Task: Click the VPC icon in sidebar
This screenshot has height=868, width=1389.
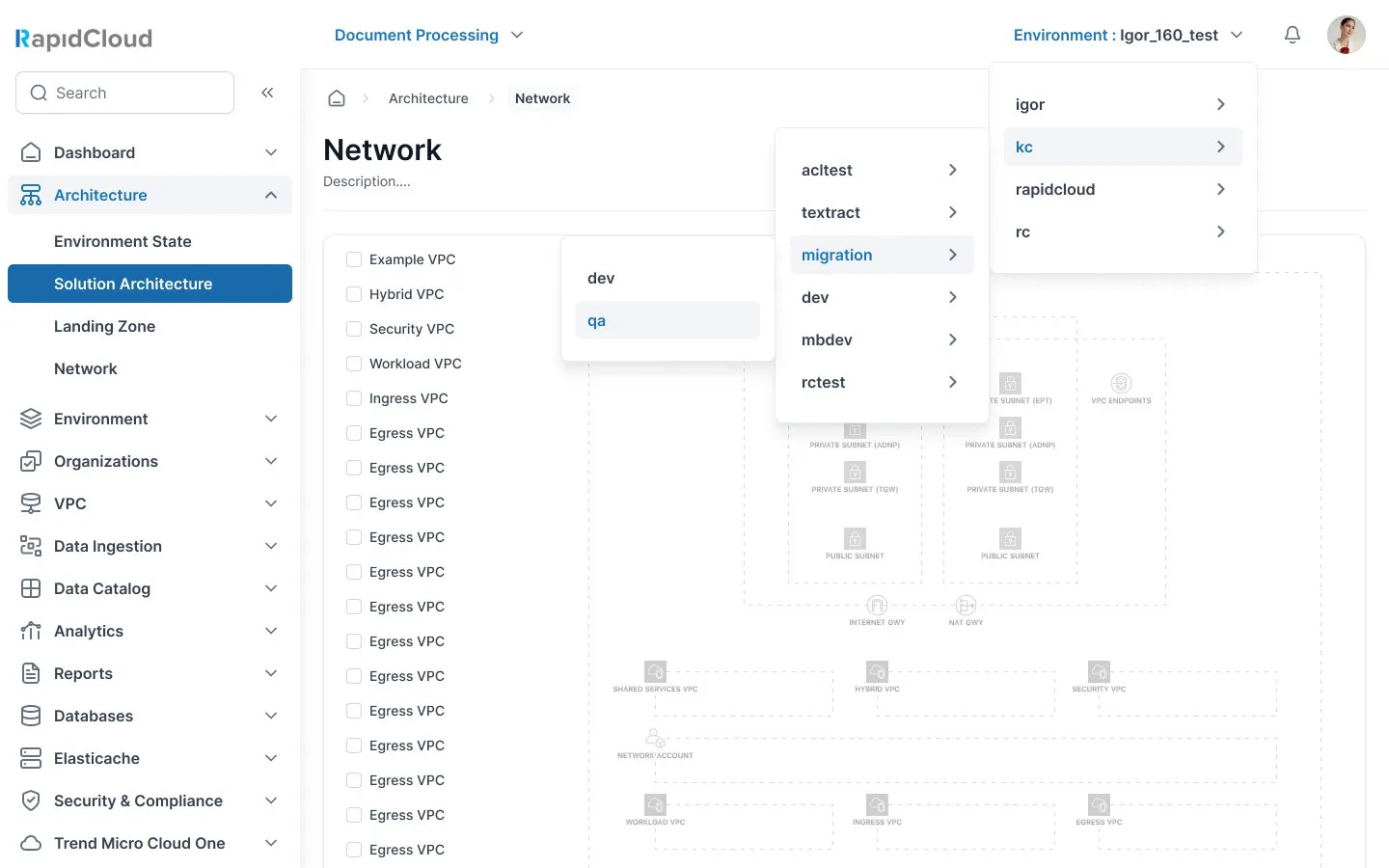Action: 31,503
